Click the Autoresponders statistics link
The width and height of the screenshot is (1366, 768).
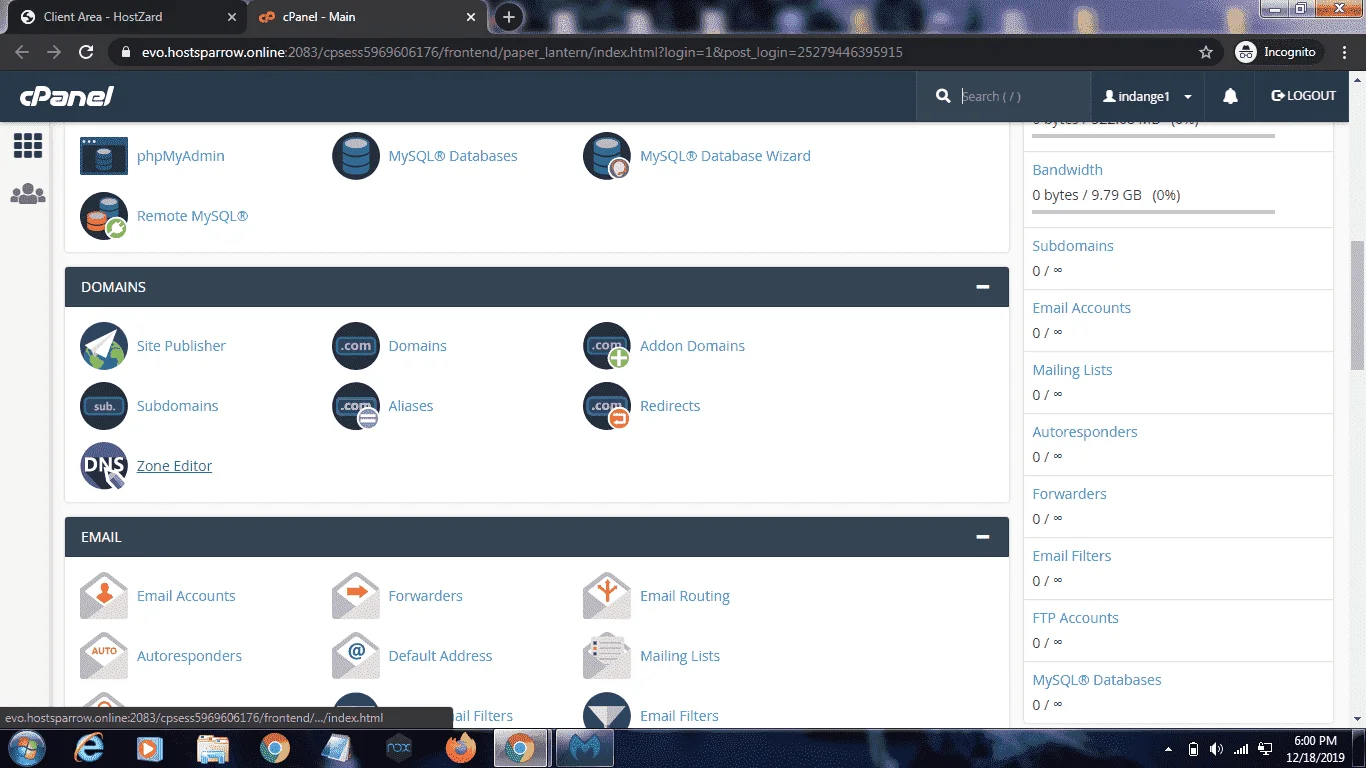[x=1085, y=432]
